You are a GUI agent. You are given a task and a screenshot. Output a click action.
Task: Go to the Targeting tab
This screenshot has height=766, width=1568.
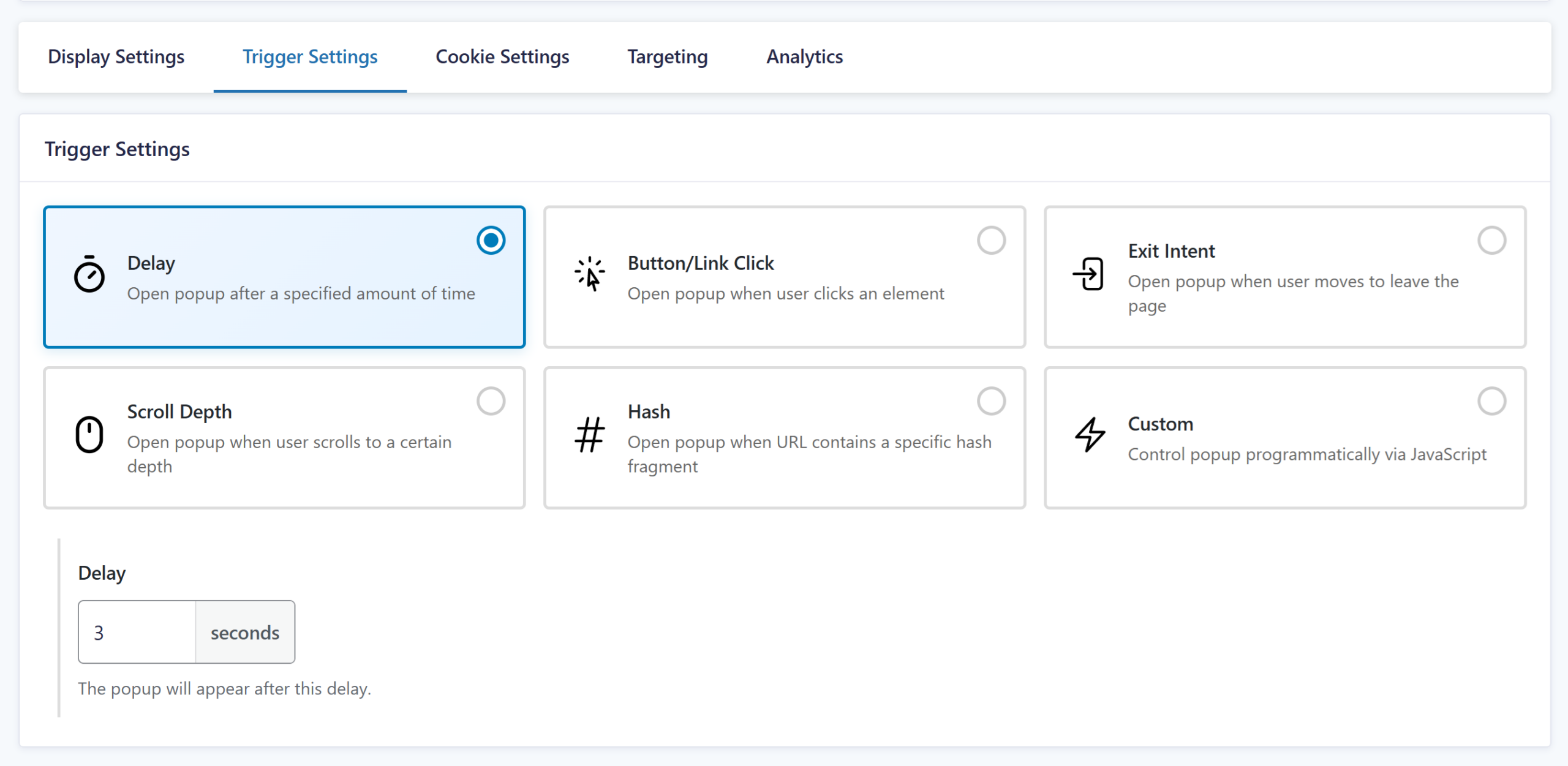667,57
